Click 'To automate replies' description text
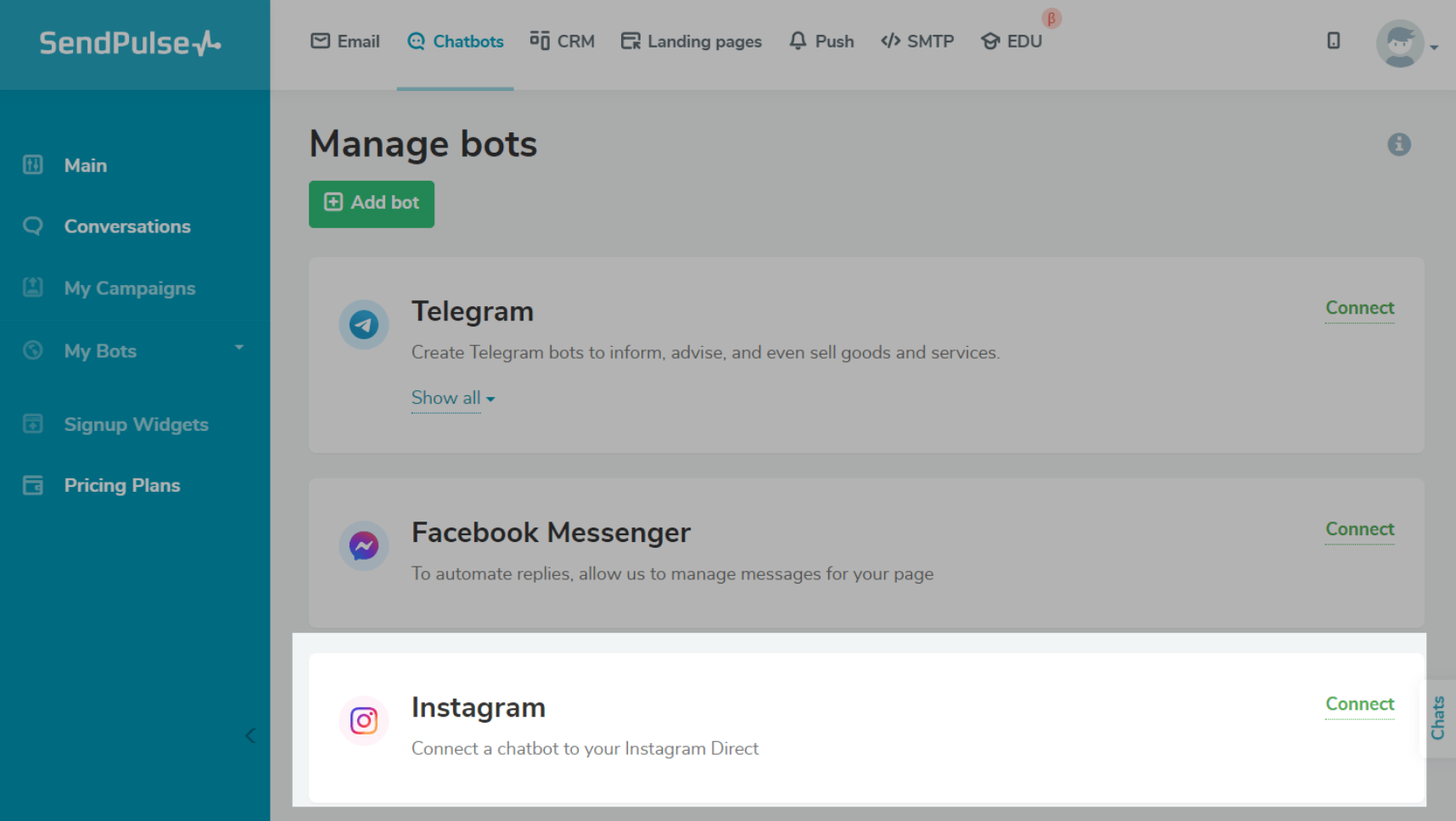The width and height of the screenshot is (1456, 821). pyautogui.click(x=673, y=574)
